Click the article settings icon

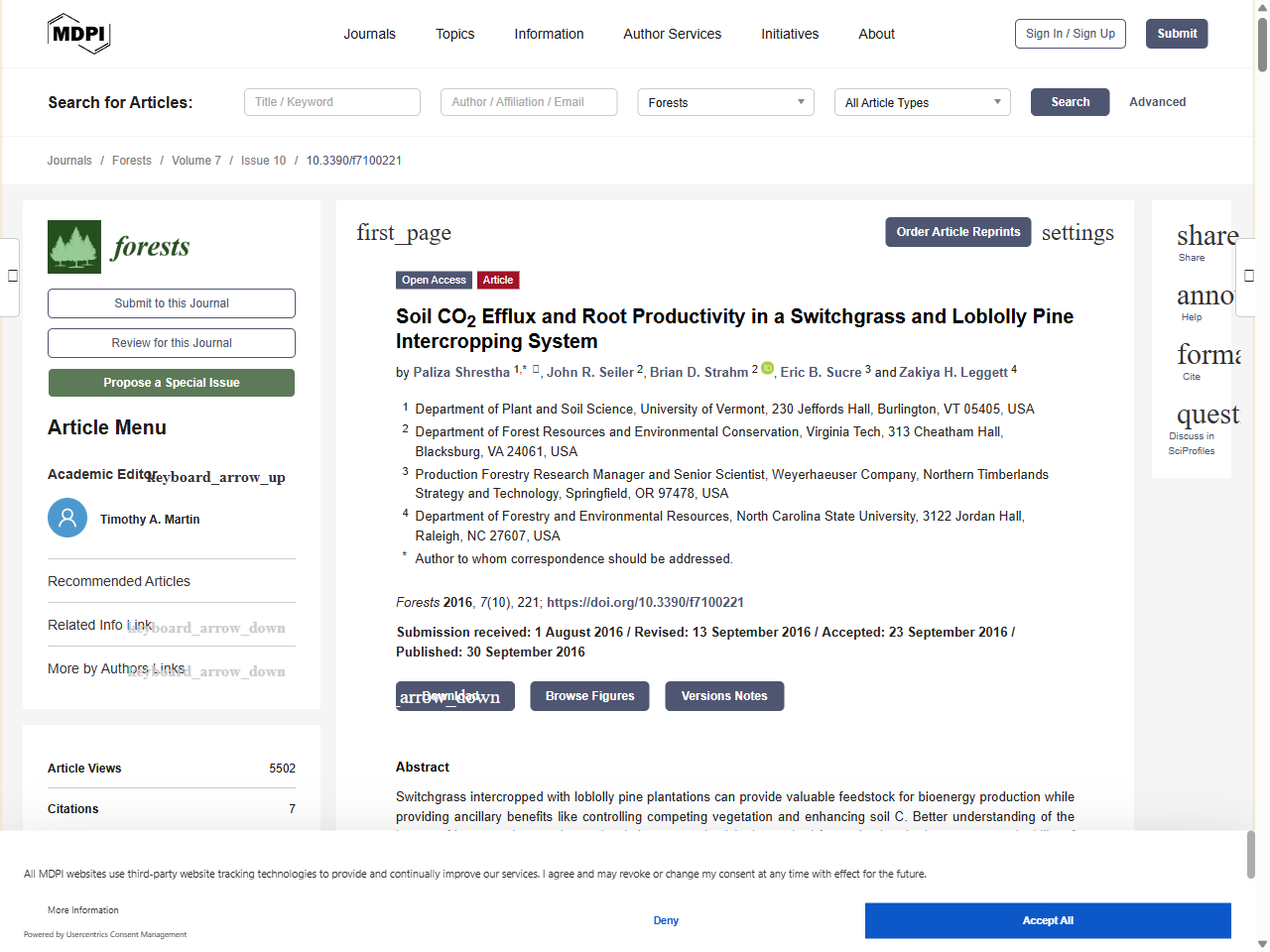[1078, 233]
